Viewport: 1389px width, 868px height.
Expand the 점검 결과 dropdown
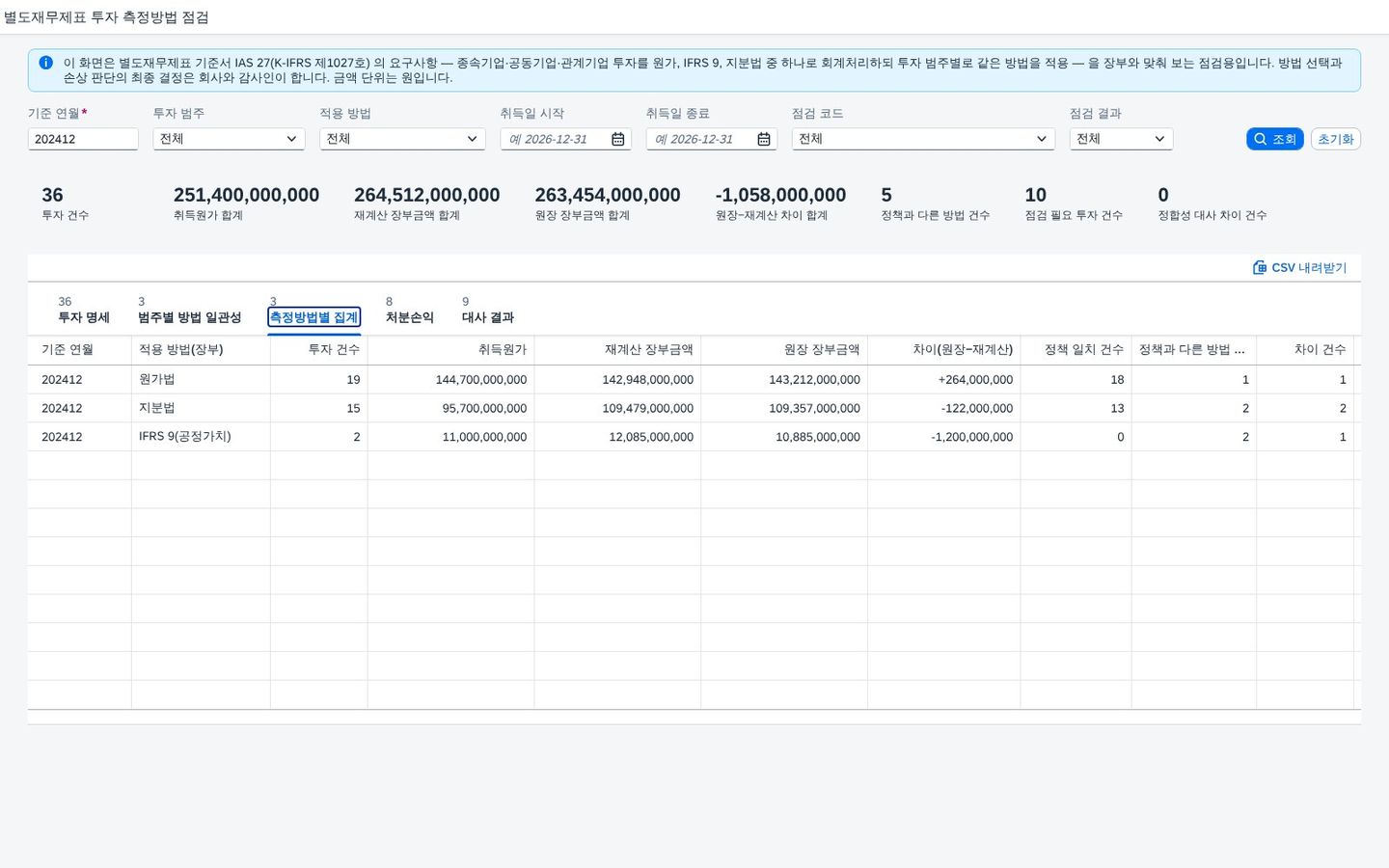pyautogui.click(x=1159, y=139)
